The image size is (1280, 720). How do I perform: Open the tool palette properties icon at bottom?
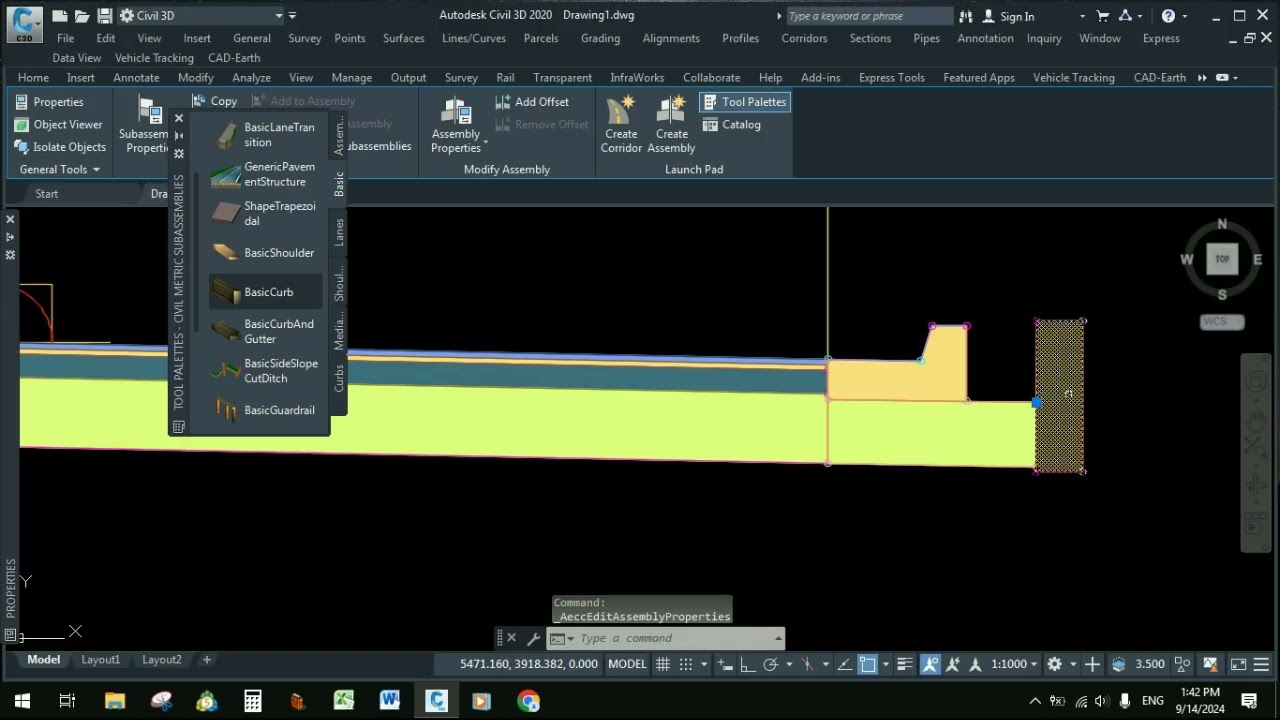click(x=179, y=427)
